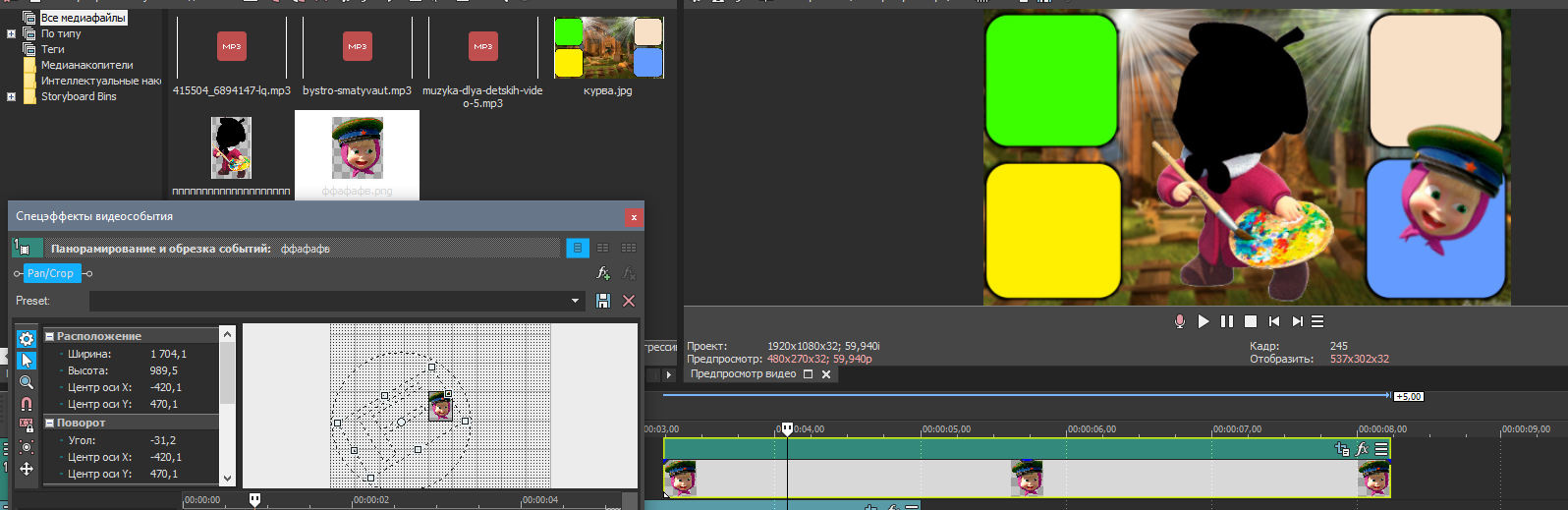Image resolution: width=1568 pixels, height=510 pixels.
Task: Click center handle in Pan/Crop workspace
Action: pyautogui.click(x=401, y=423)
